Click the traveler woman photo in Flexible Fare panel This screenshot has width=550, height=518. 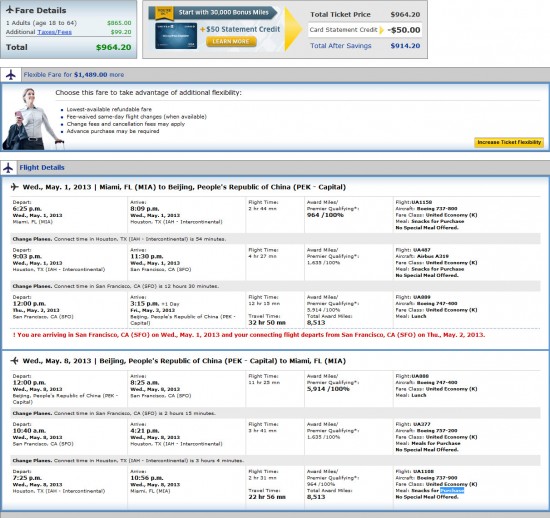click(33, 119)
